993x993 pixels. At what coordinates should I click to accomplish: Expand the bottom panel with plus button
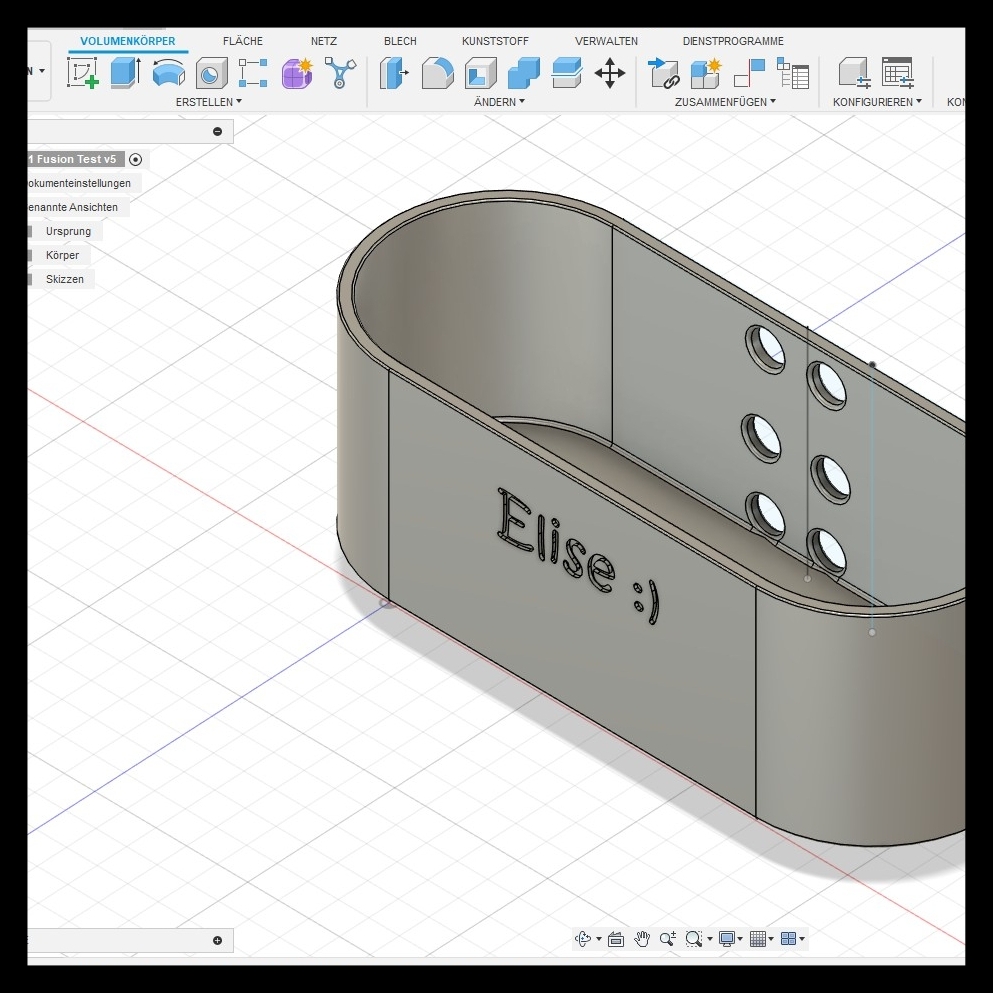(x=217, y=940)
